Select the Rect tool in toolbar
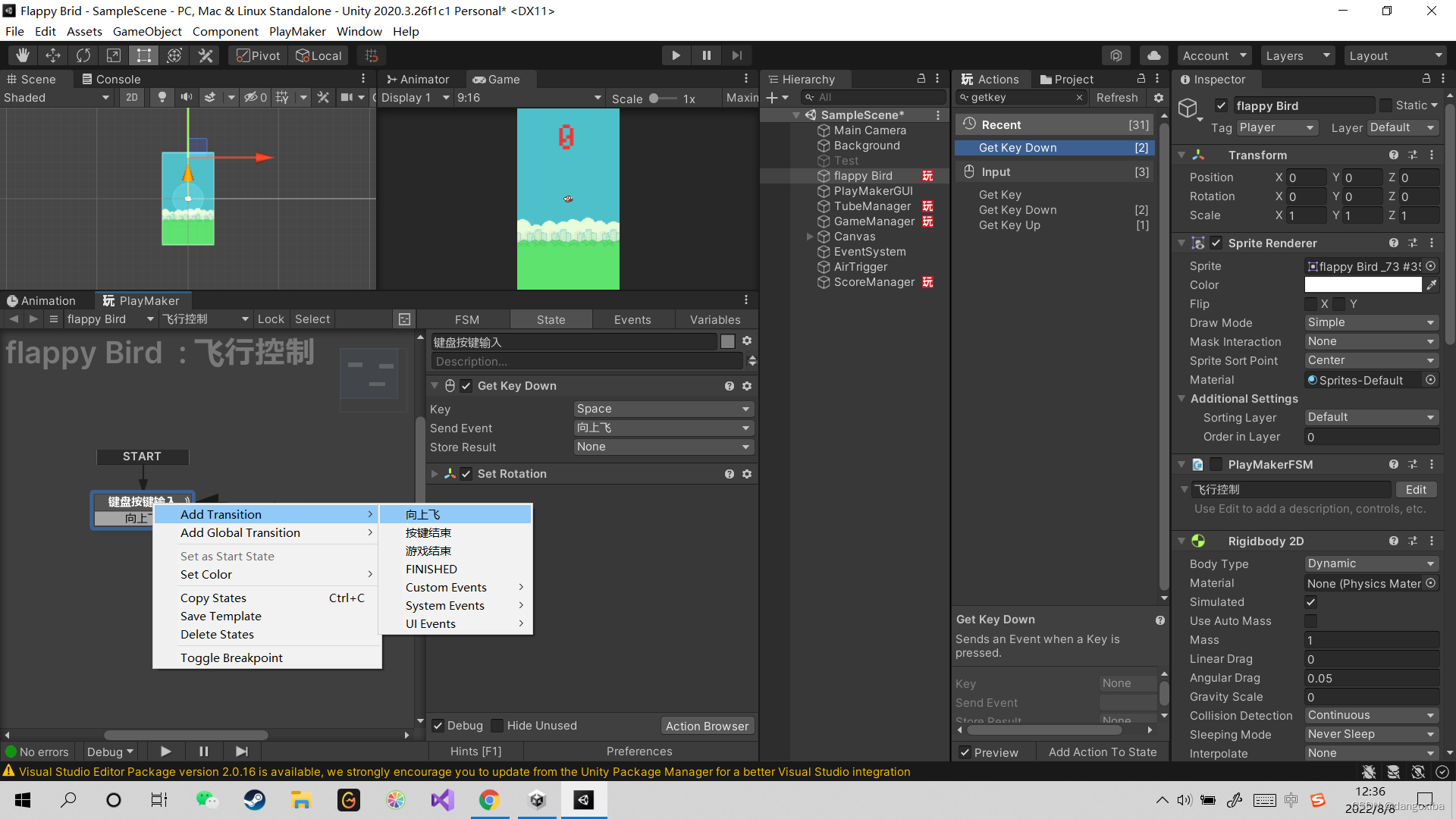Viewport: 1456px width, 819px height. click(x=144, y=55)
